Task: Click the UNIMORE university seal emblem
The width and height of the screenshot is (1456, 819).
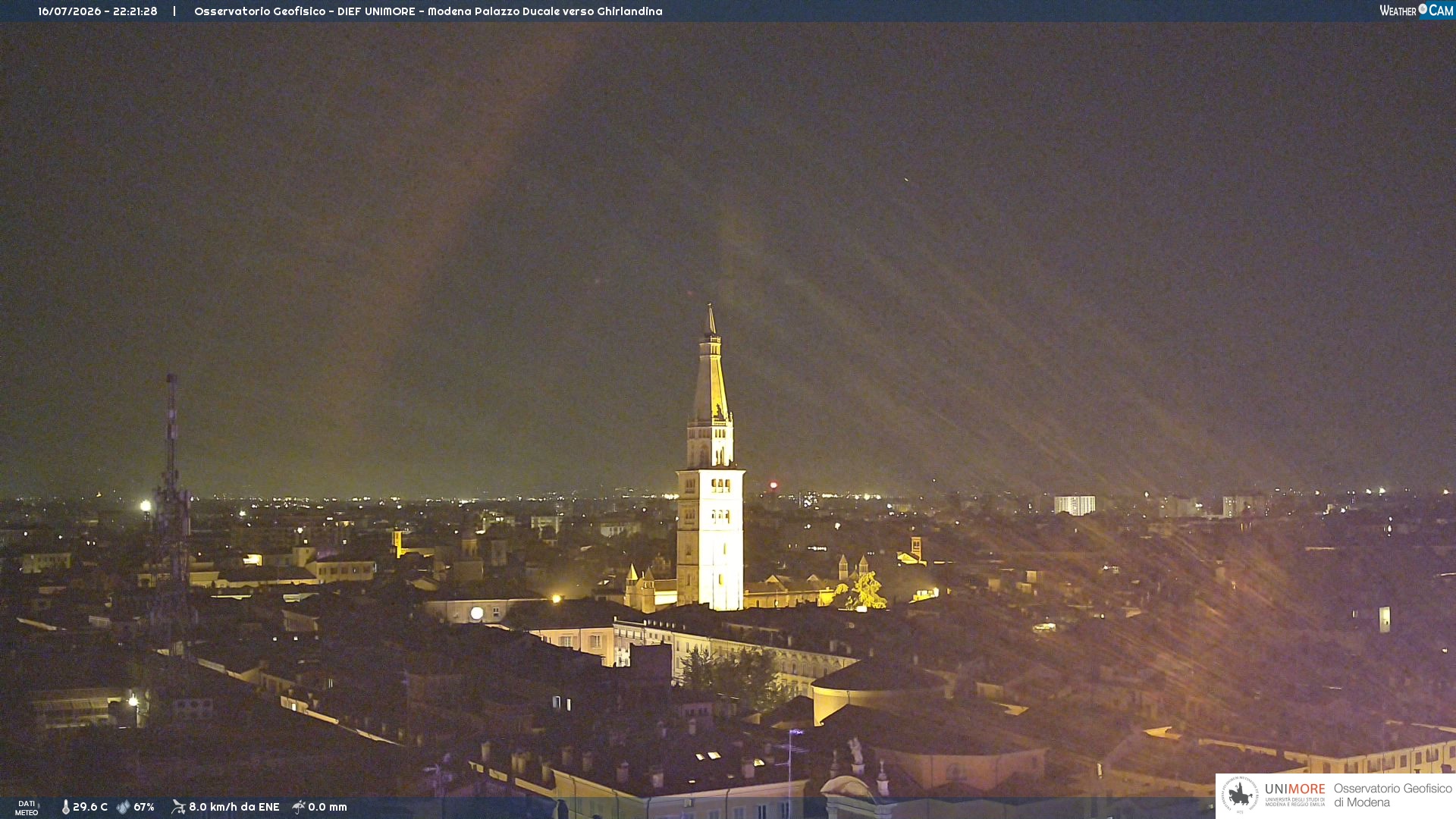Action: (x=1240, y=795)
